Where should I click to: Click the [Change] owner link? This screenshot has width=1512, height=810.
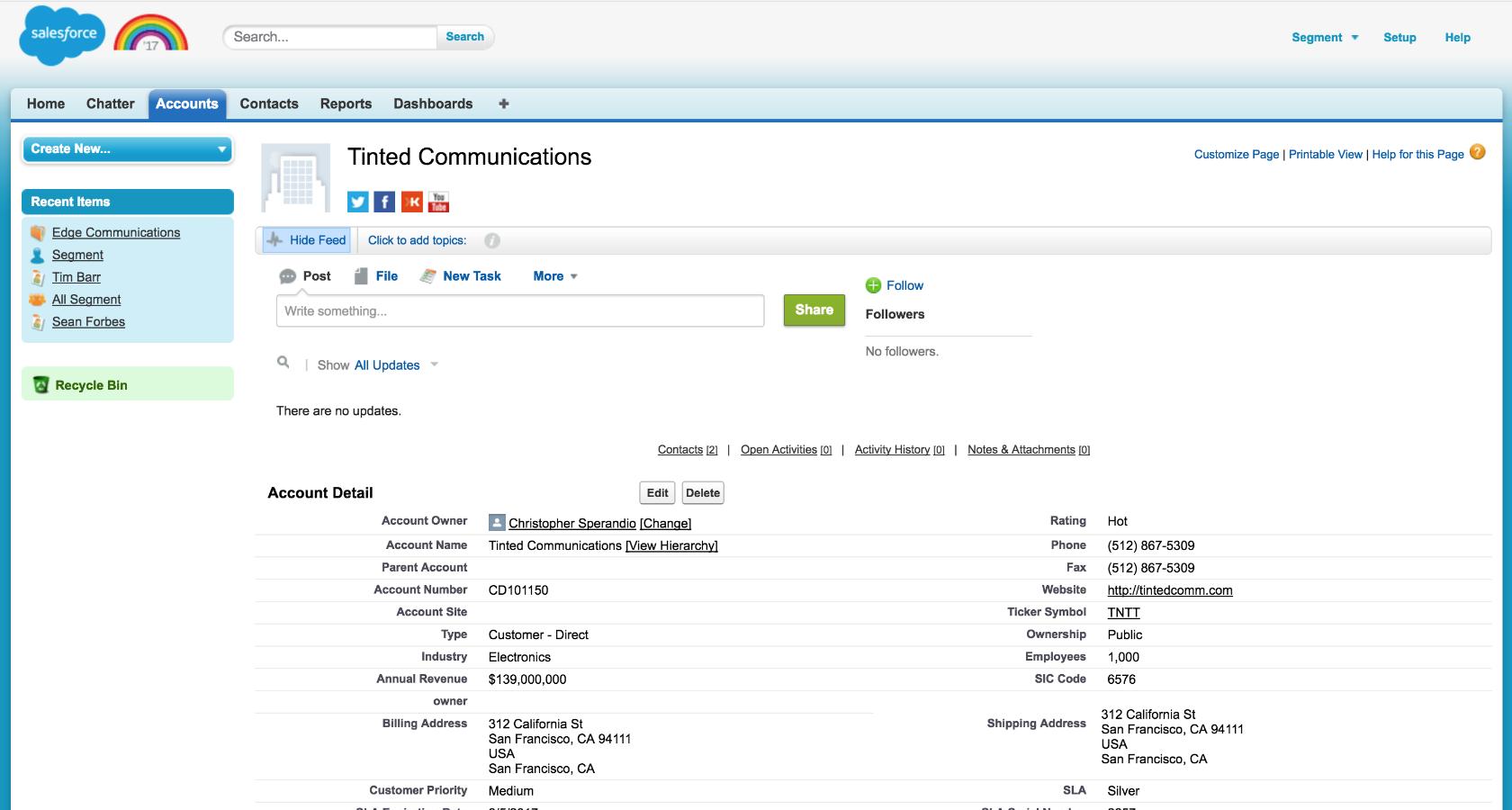pos(665,523)
